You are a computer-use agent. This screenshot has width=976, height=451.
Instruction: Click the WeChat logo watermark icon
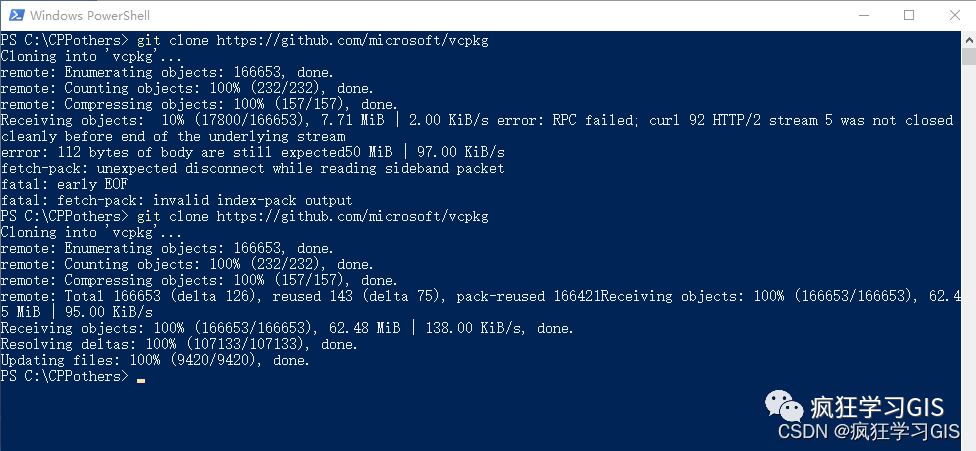tap(784, 406)
